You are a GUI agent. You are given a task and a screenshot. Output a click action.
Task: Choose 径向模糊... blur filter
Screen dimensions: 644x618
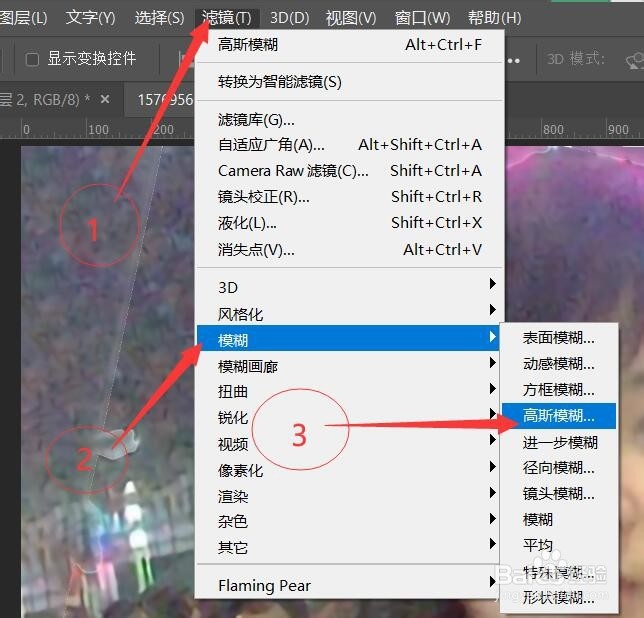click(559, 468)
